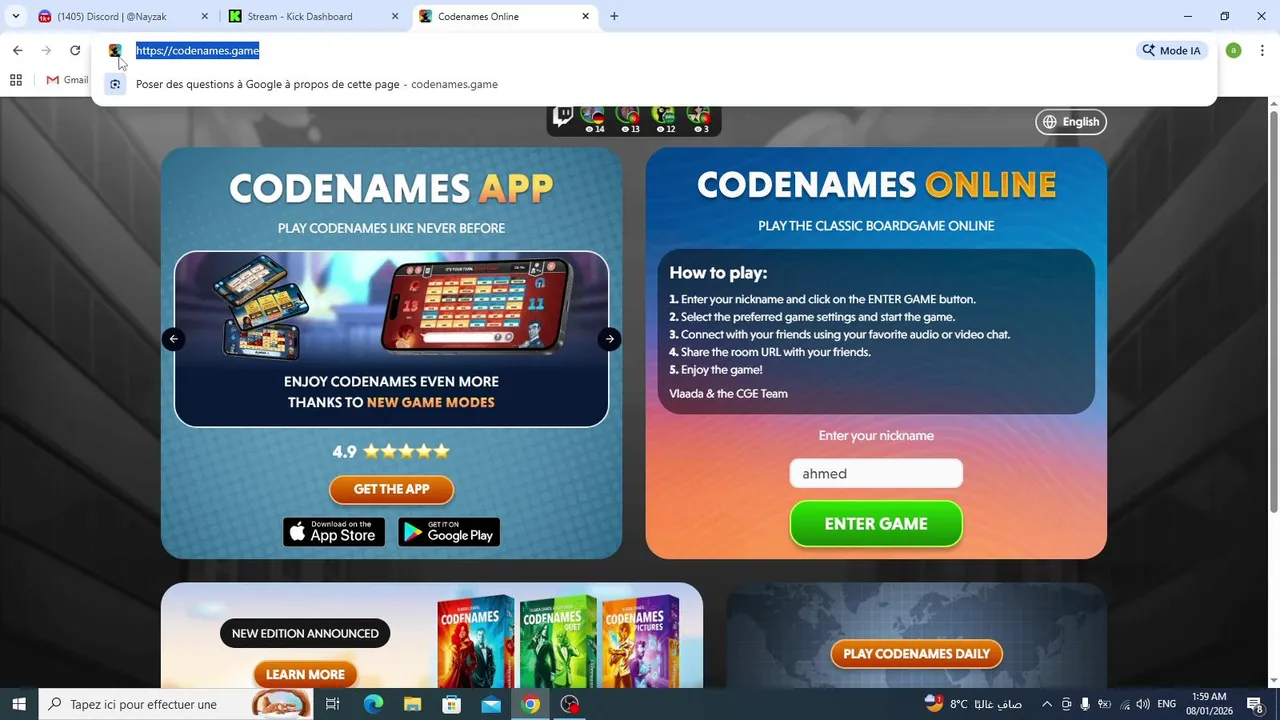
Task: Click the Chrome icon on taskbar
Action: [x=530, y=704]
